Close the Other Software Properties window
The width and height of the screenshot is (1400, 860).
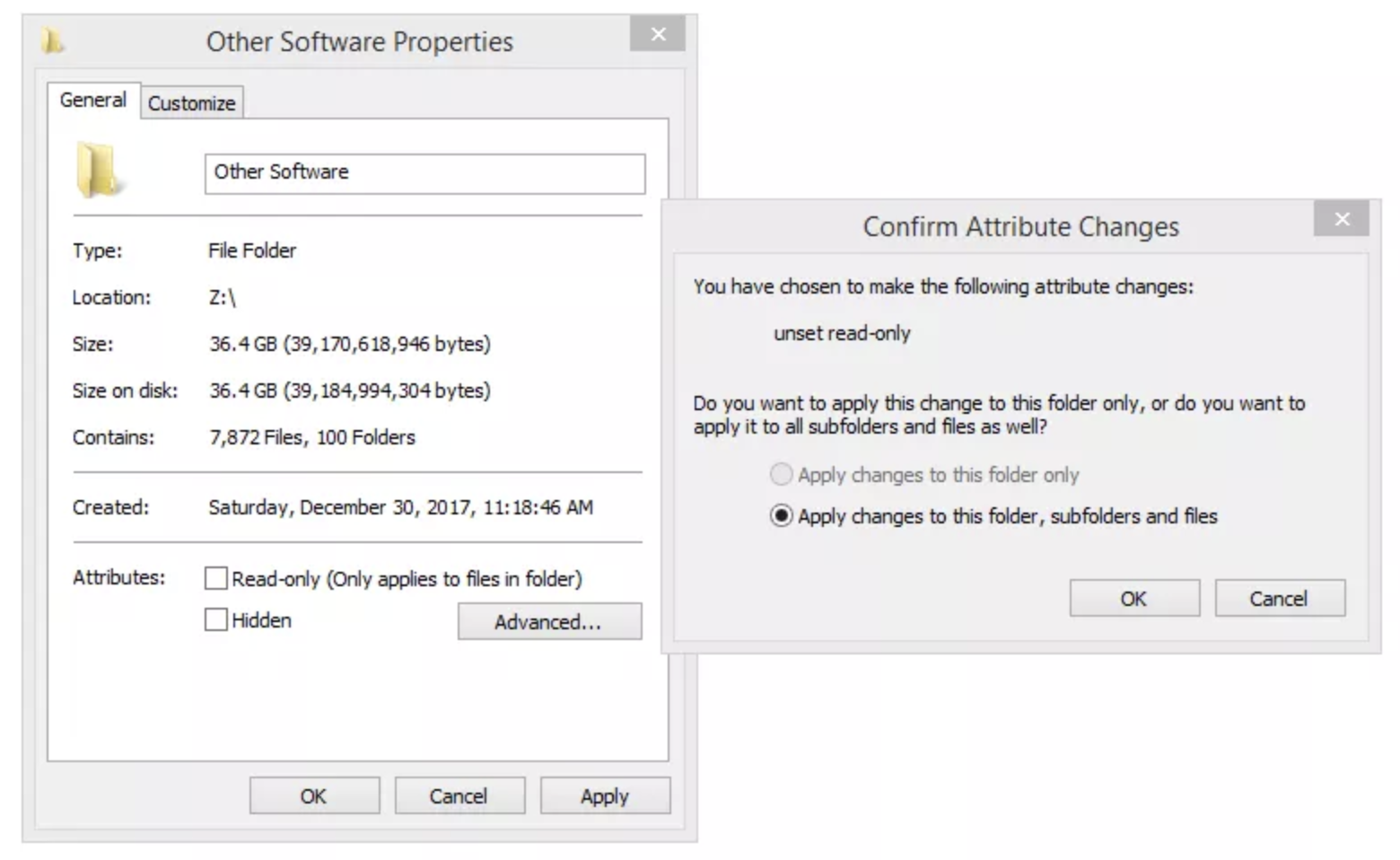658,34
